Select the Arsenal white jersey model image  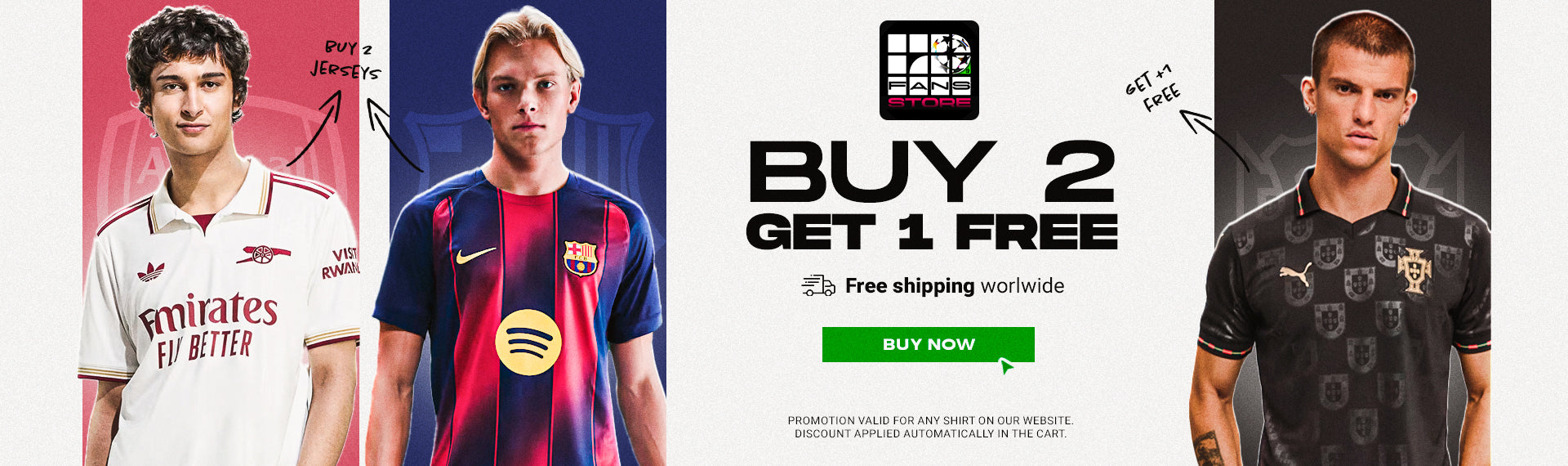pos(220,233)
